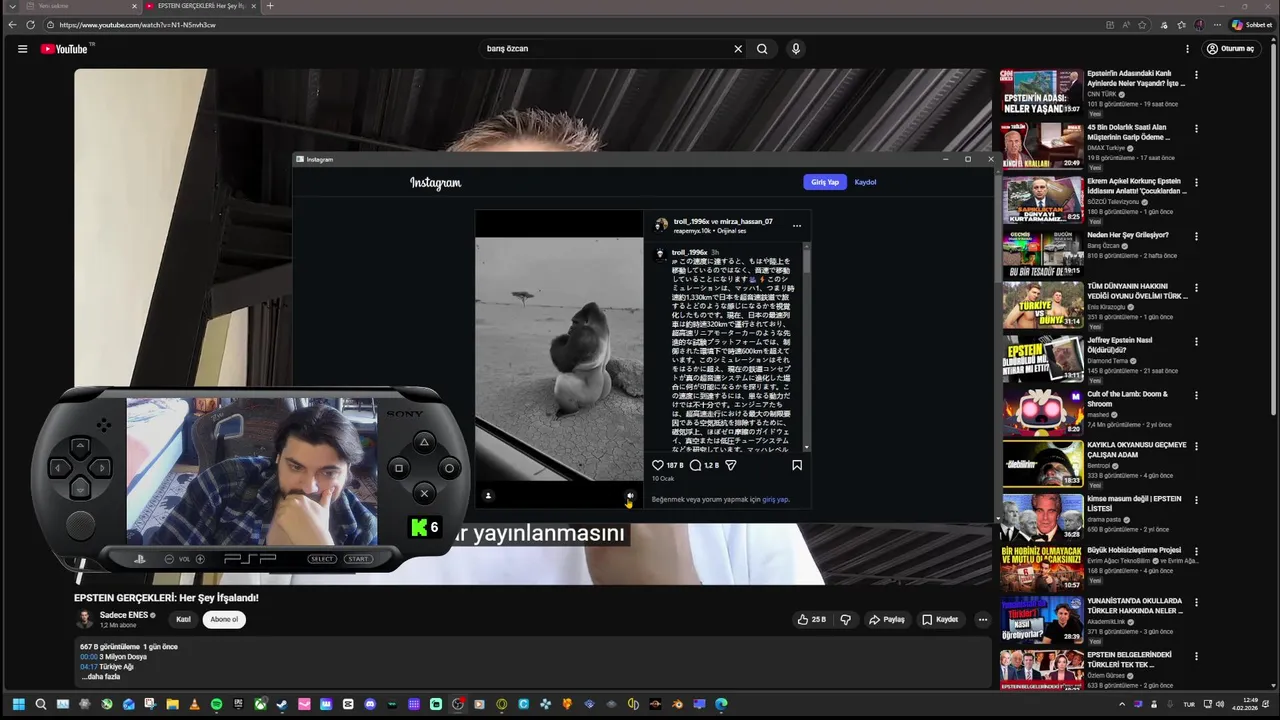This screenshot has width=1280, height=720.
Task: Open the '45 Bin Dolarlık Saati Alan' video title
Action: click(1127, 132)
